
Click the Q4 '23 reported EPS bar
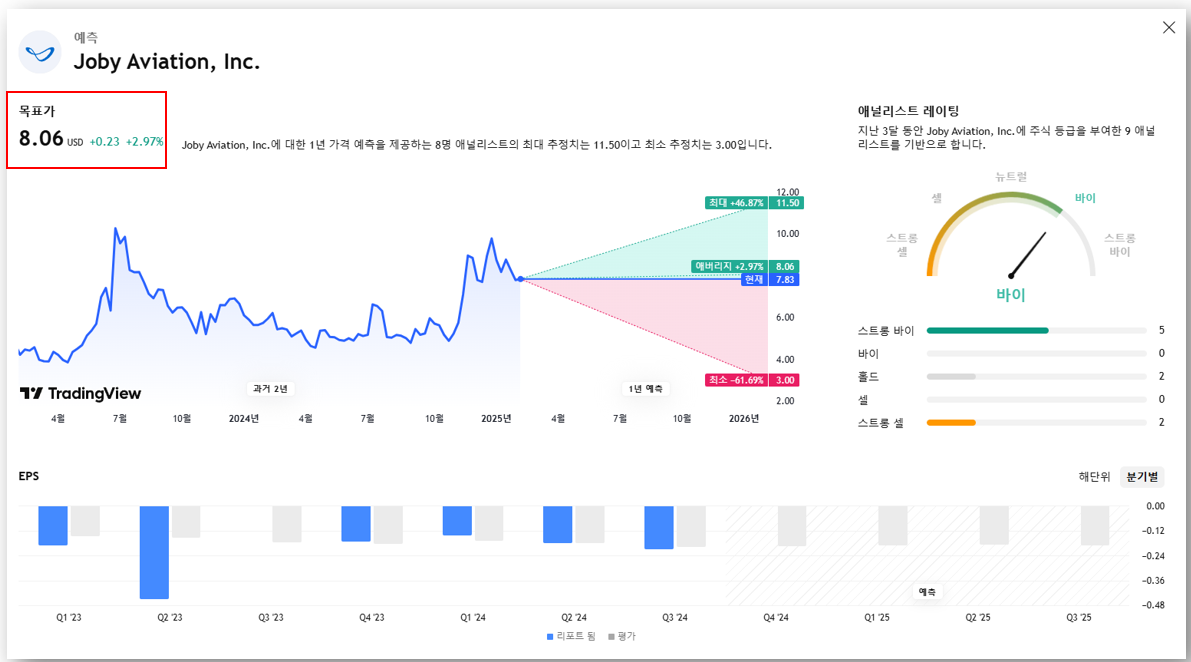point(356,524)
